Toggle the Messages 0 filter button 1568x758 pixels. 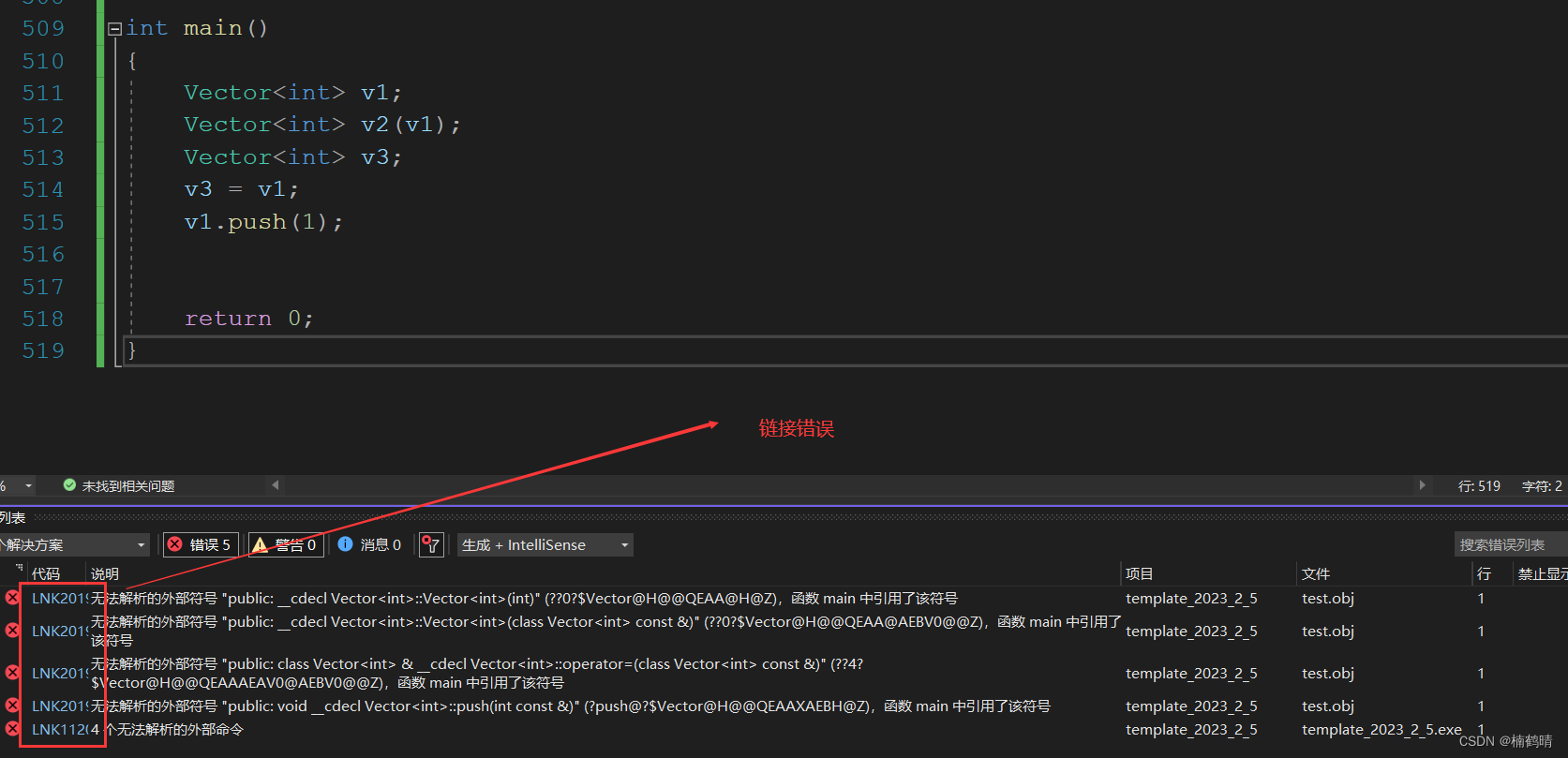click(370, 544)
